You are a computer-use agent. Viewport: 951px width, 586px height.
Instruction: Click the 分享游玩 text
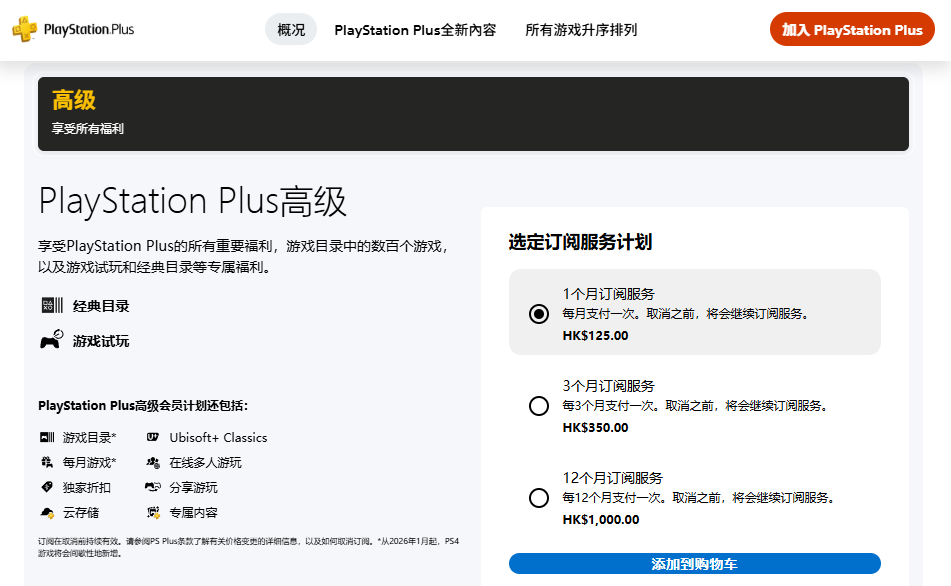[x=193, y=488]
